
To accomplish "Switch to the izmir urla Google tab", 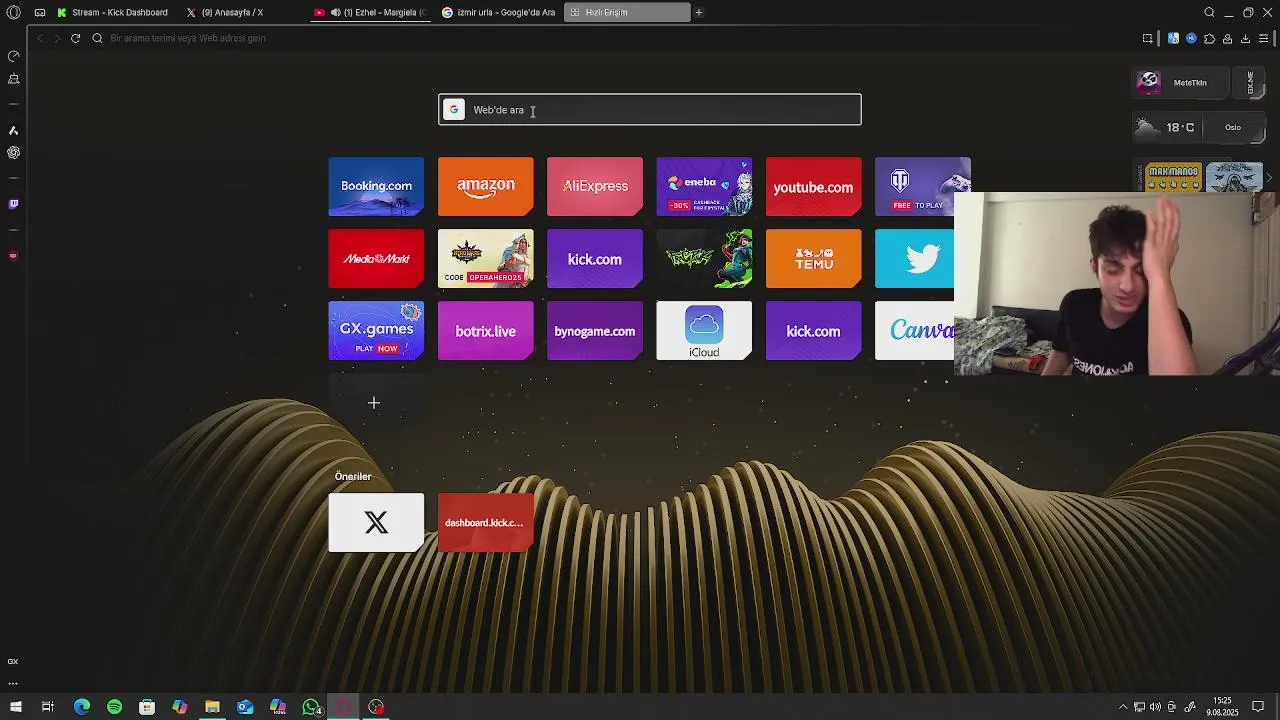I will coord(498,12).
